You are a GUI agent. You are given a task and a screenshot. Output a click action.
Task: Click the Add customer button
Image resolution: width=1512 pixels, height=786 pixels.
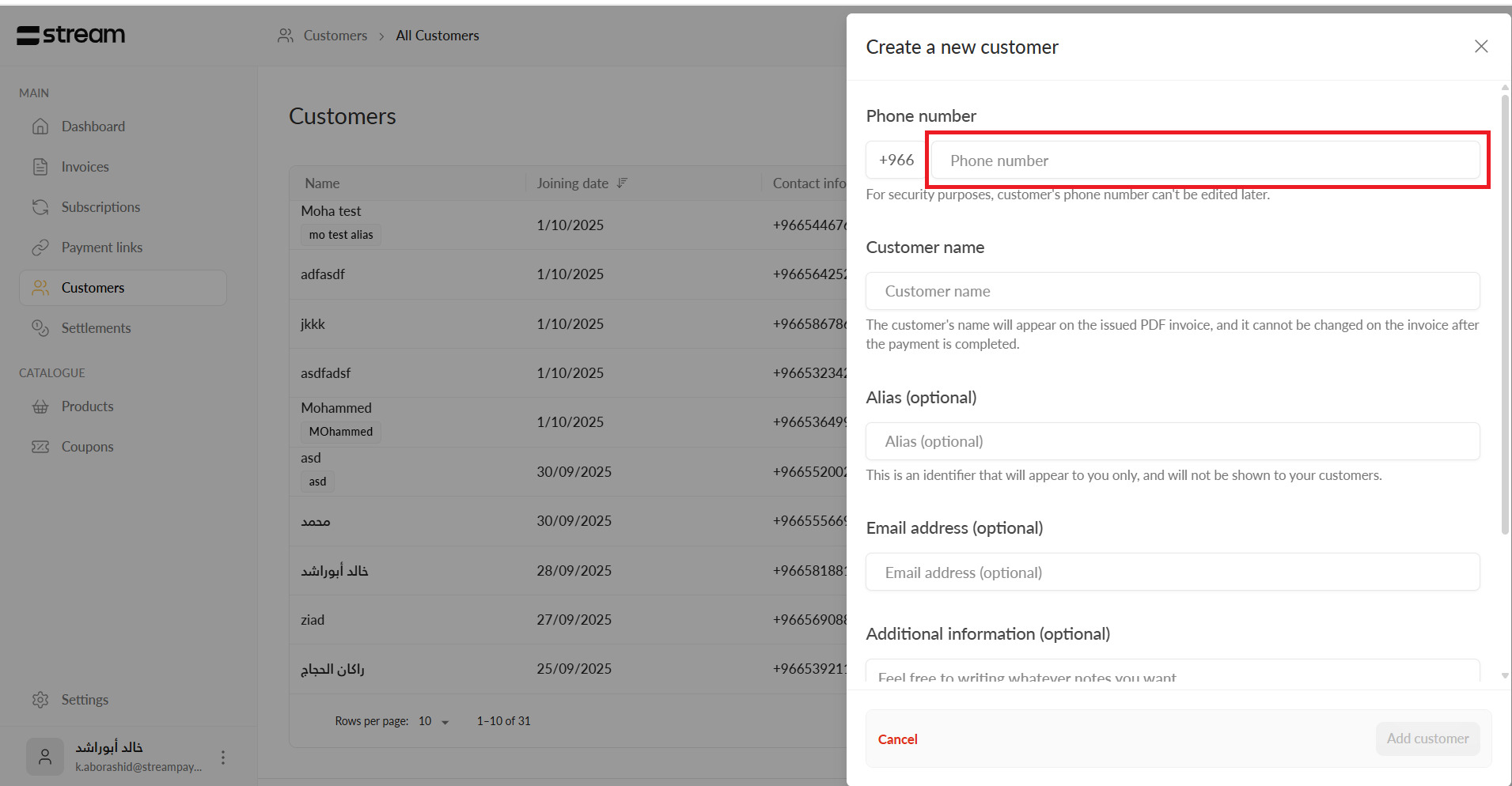click(x=1427, y=739)
